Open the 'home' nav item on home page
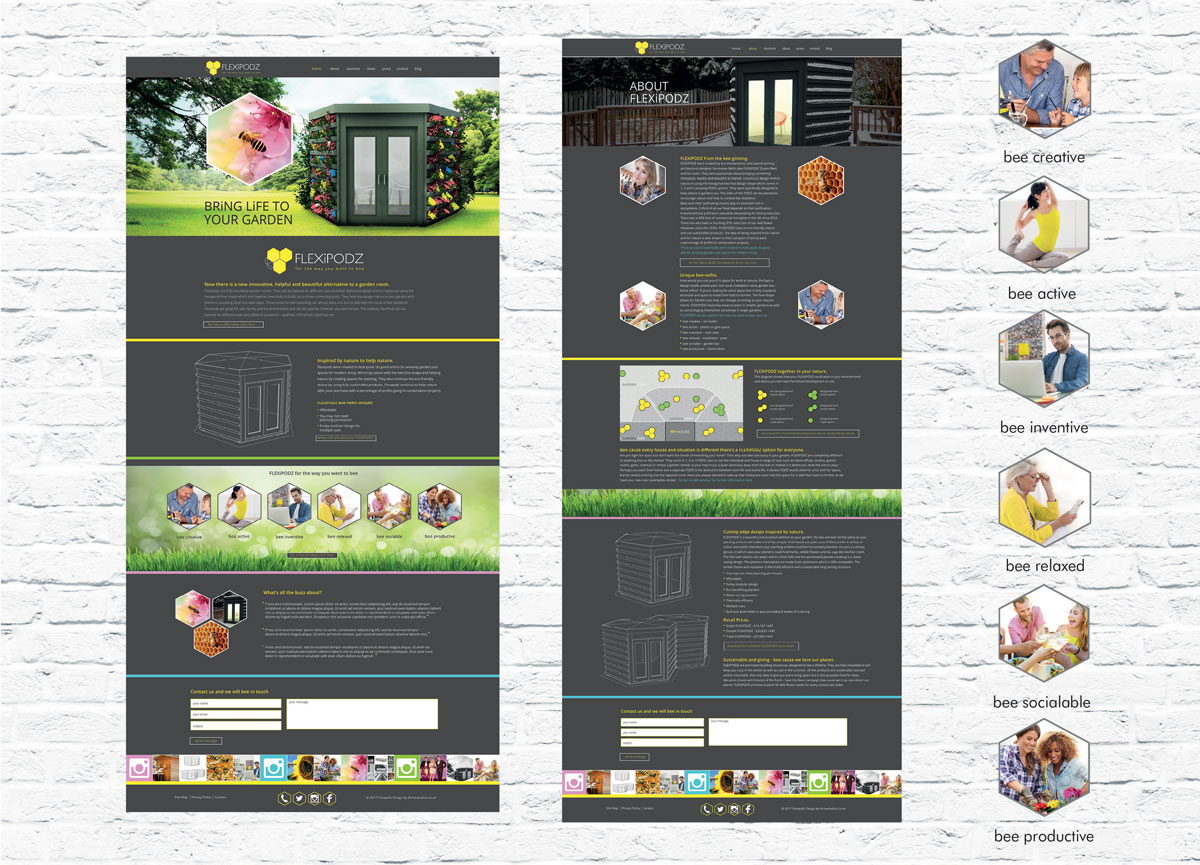This screenshot has width=1200, height=865. [x=316, y=69]
